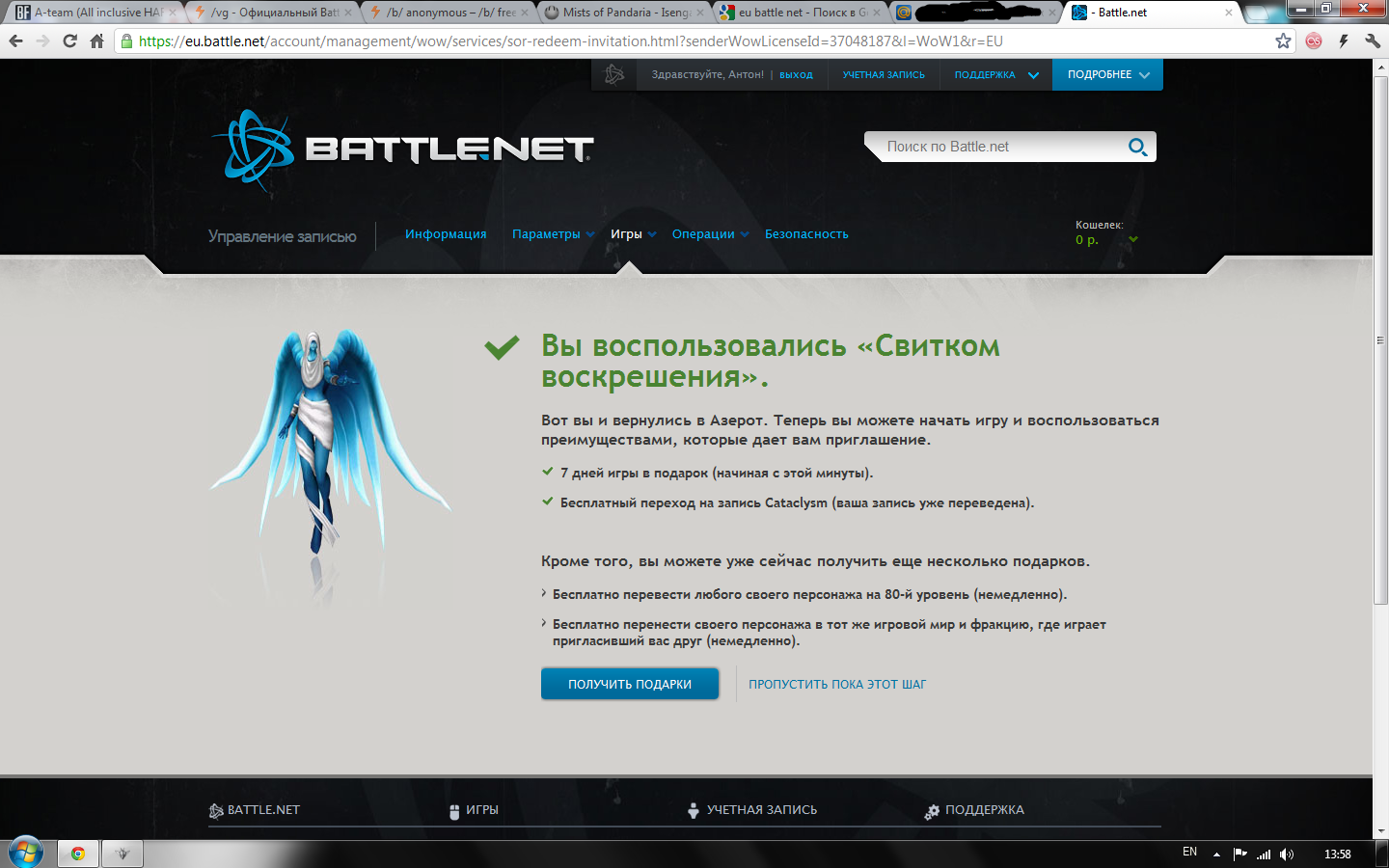
Task: Open Chrome wrench settings menu
Action: tap(1372, 41)
